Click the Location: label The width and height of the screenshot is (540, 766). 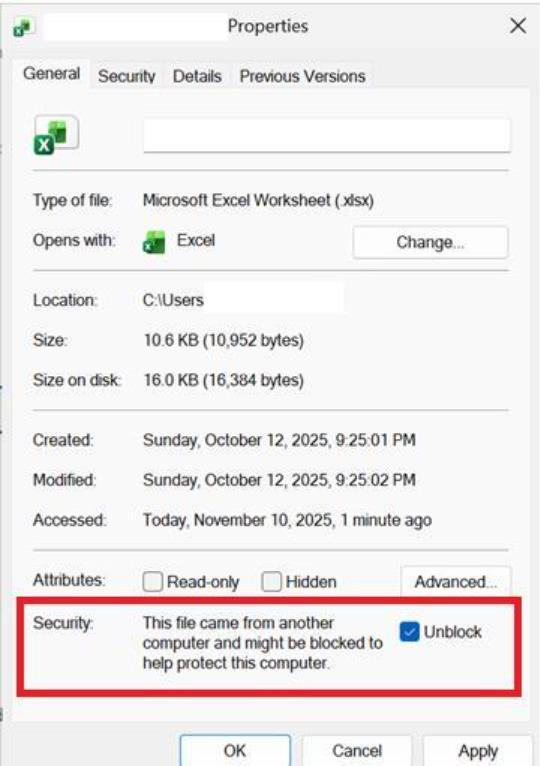(x=65, y=300)
